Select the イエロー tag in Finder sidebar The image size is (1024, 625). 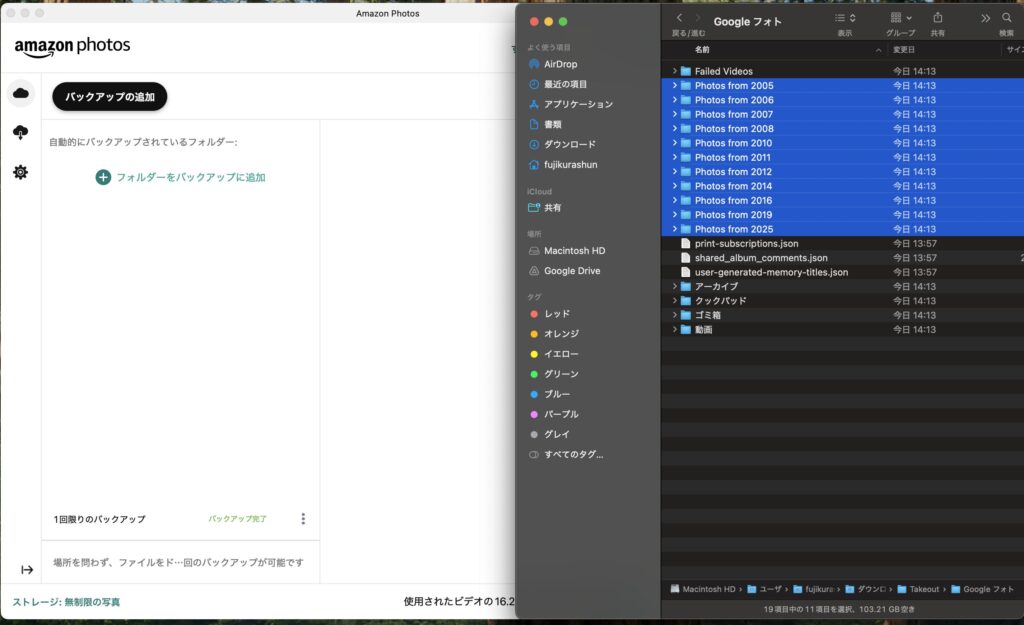[562, 354]
